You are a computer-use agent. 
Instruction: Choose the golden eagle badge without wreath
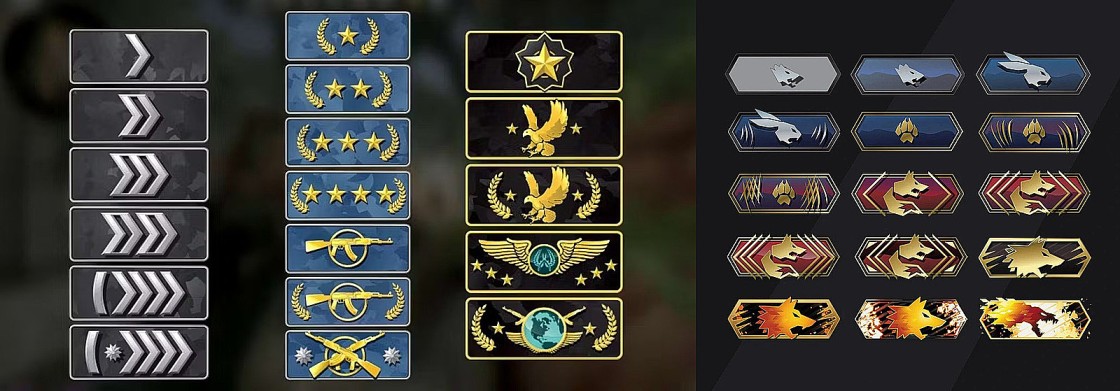click(x=544, y=128)
